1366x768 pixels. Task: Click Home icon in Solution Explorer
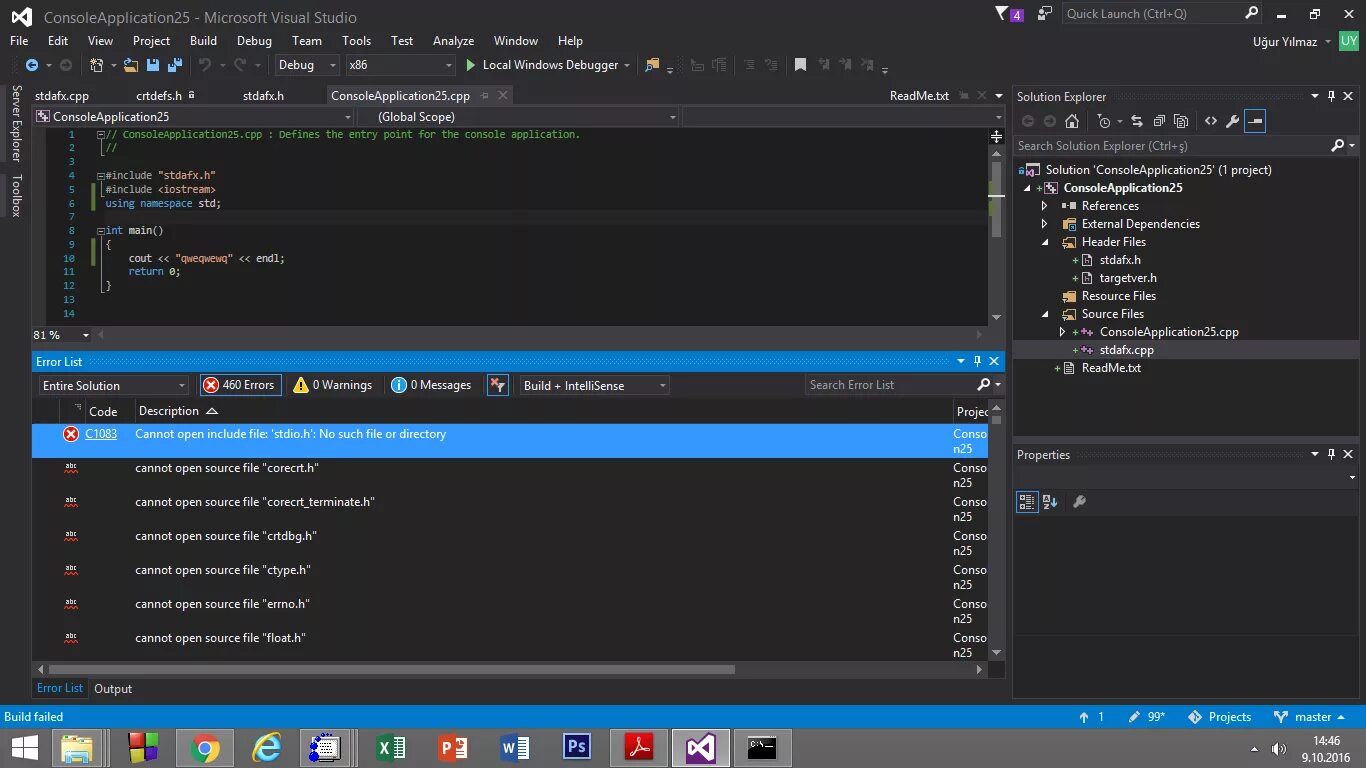click(x=1072, y=121)
